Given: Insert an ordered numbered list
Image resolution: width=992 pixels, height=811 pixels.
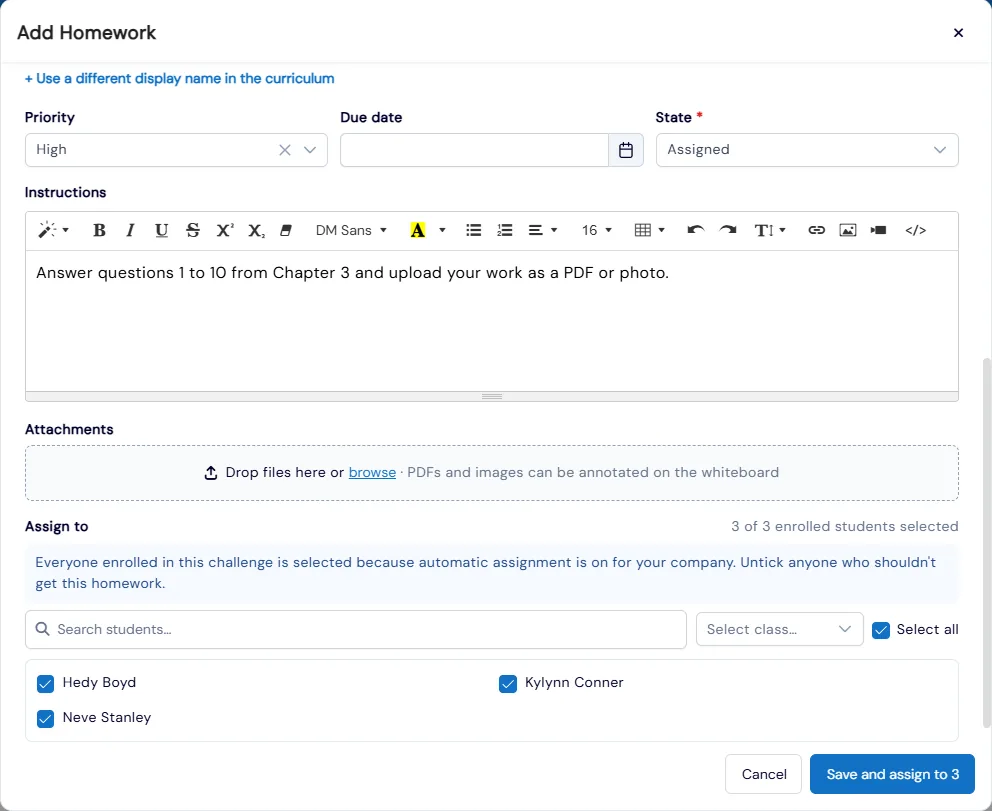Looking at the screenshot, I should [505, 230].
